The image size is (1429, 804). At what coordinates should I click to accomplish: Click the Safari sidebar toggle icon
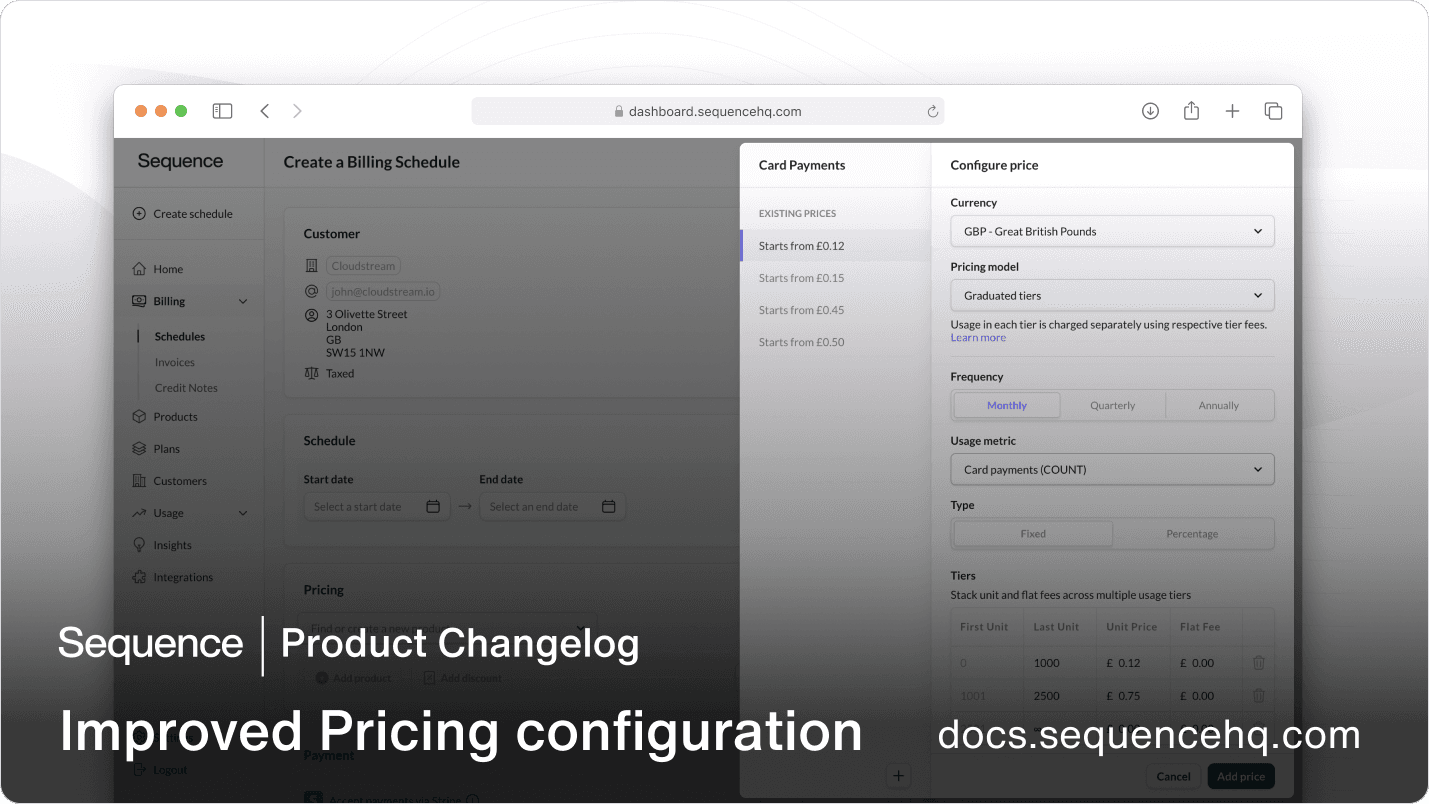click(222, 111)
